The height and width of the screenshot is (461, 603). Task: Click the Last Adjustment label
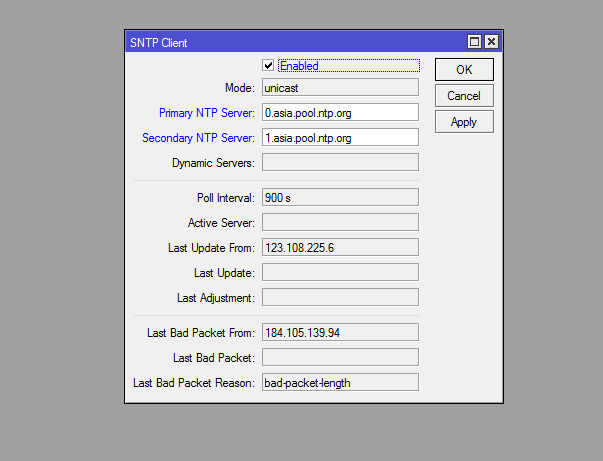[x=215, y=298]
